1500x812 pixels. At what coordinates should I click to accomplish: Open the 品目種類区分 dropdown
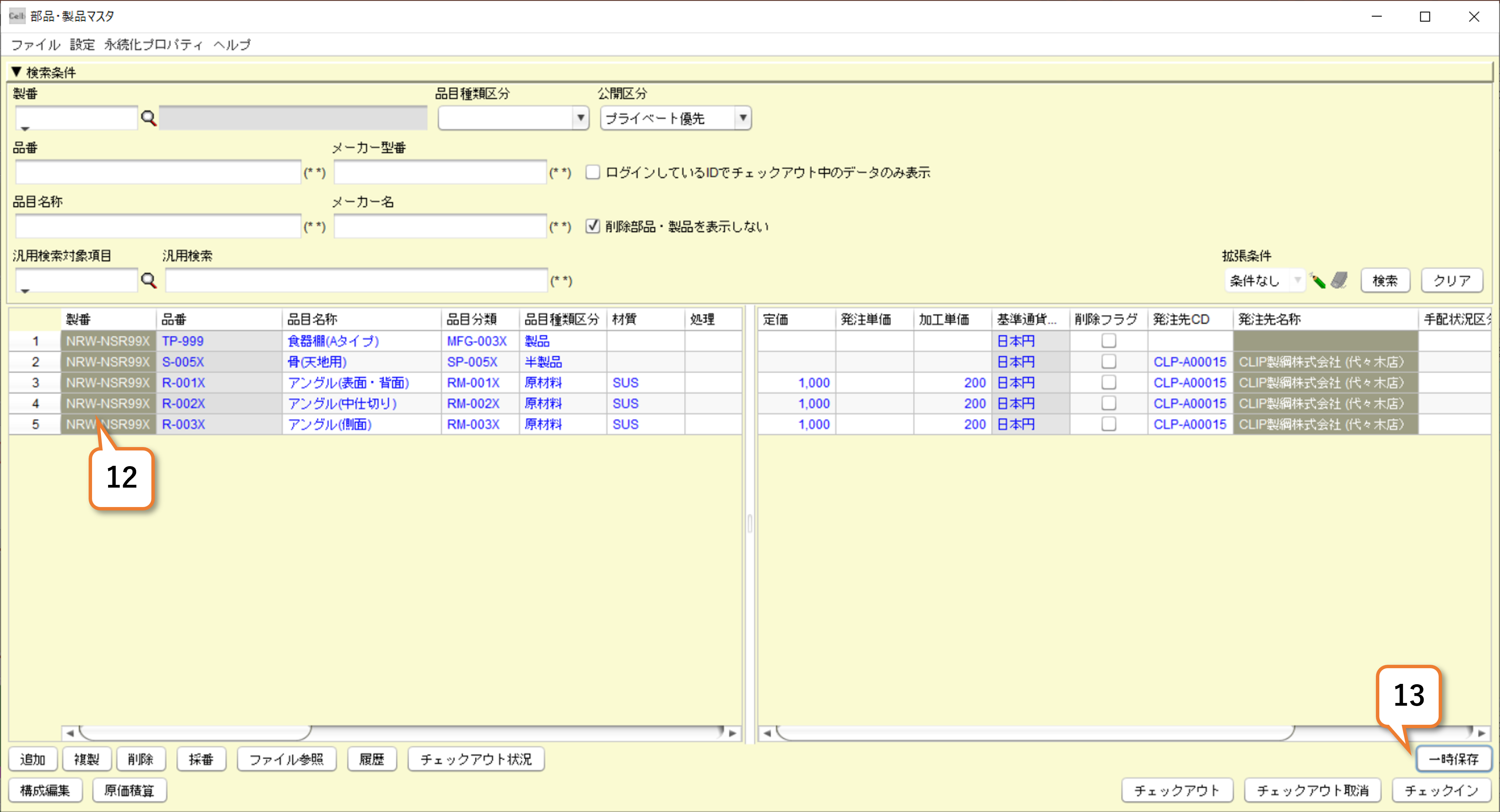click(580, 118)
